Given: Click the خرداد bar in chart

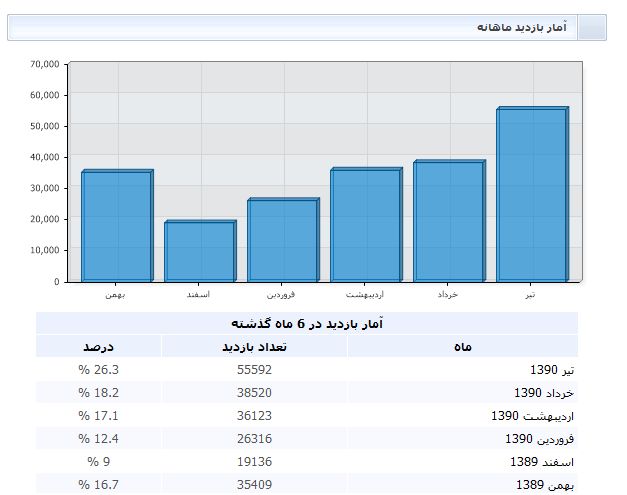Looking at the screenshot, I should pyautogui.click(x=449, y=221).
